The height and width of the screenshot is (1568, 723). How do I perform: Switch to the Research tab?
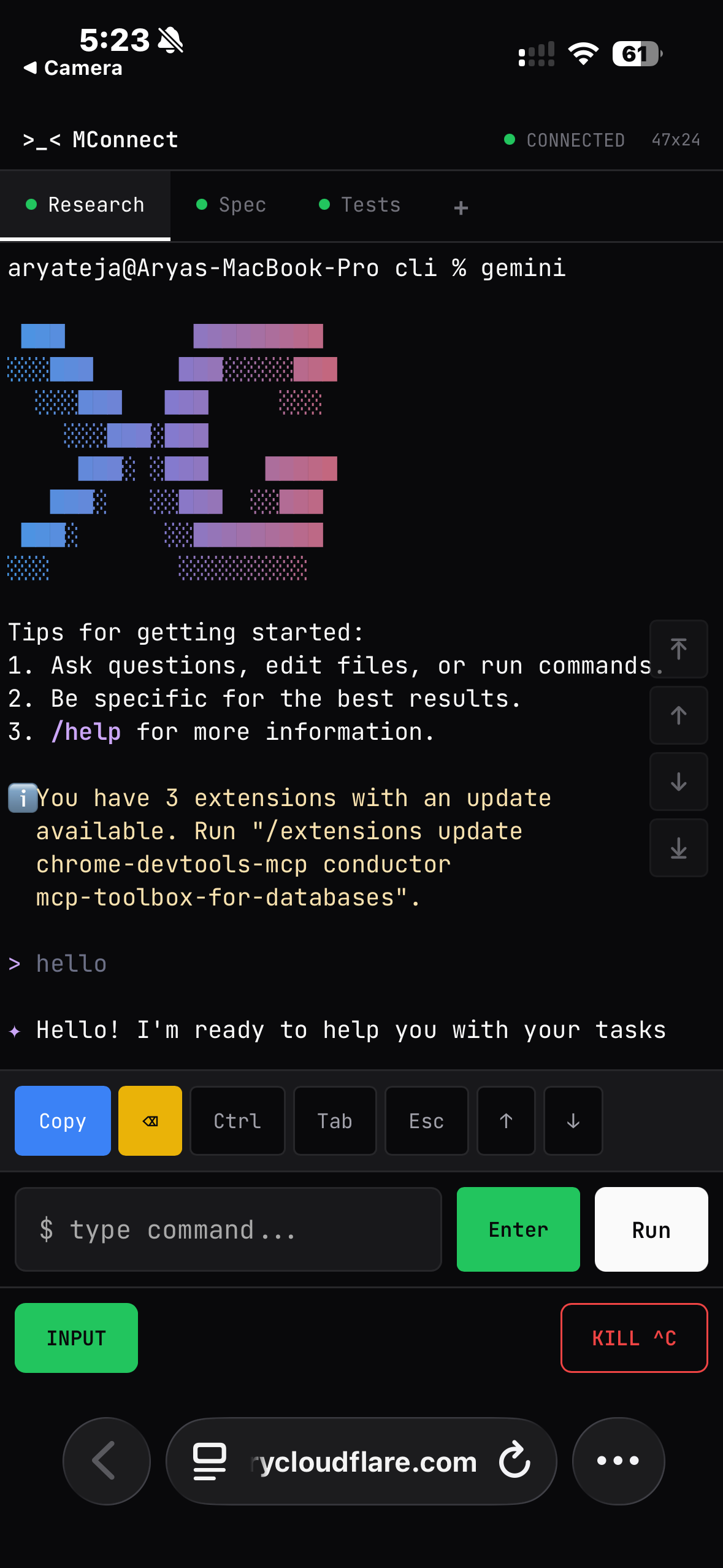click(x=85, y=205)
